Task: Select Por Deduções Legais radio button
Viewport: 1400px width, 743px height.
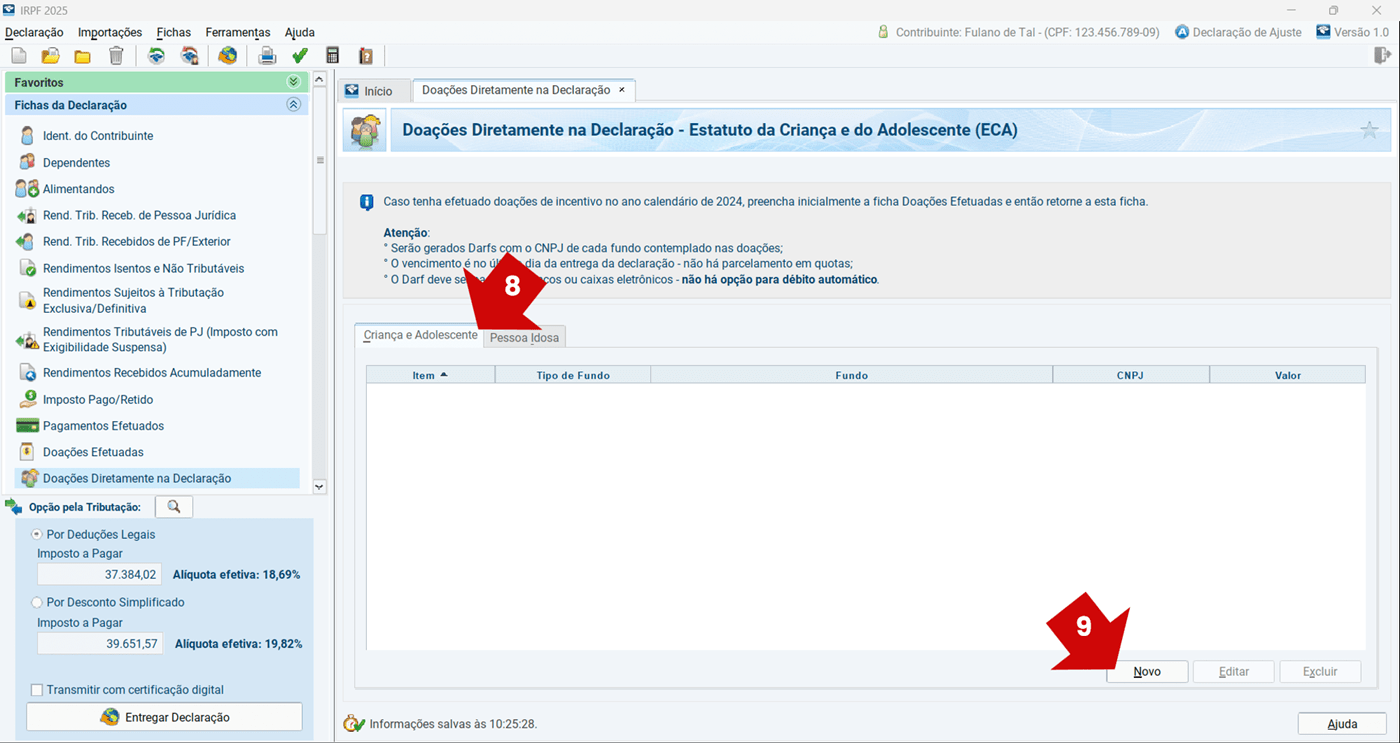Action: pyautogui.click(x=38, y=534)
